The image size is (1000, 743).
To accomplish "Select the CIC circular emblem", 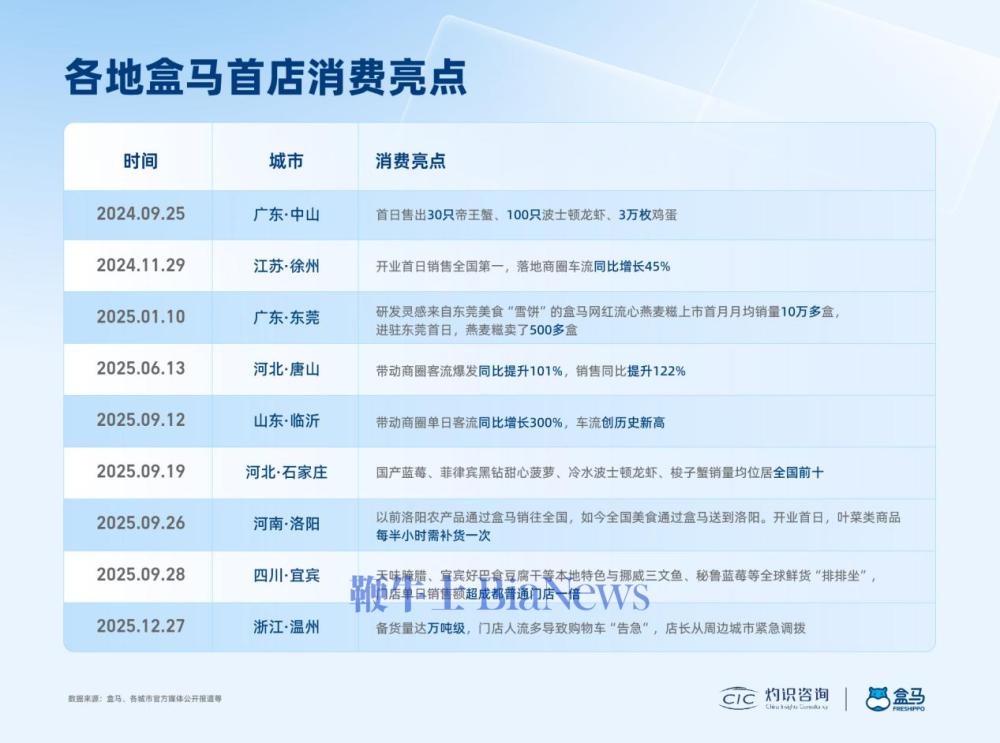I will click(740, 697).
